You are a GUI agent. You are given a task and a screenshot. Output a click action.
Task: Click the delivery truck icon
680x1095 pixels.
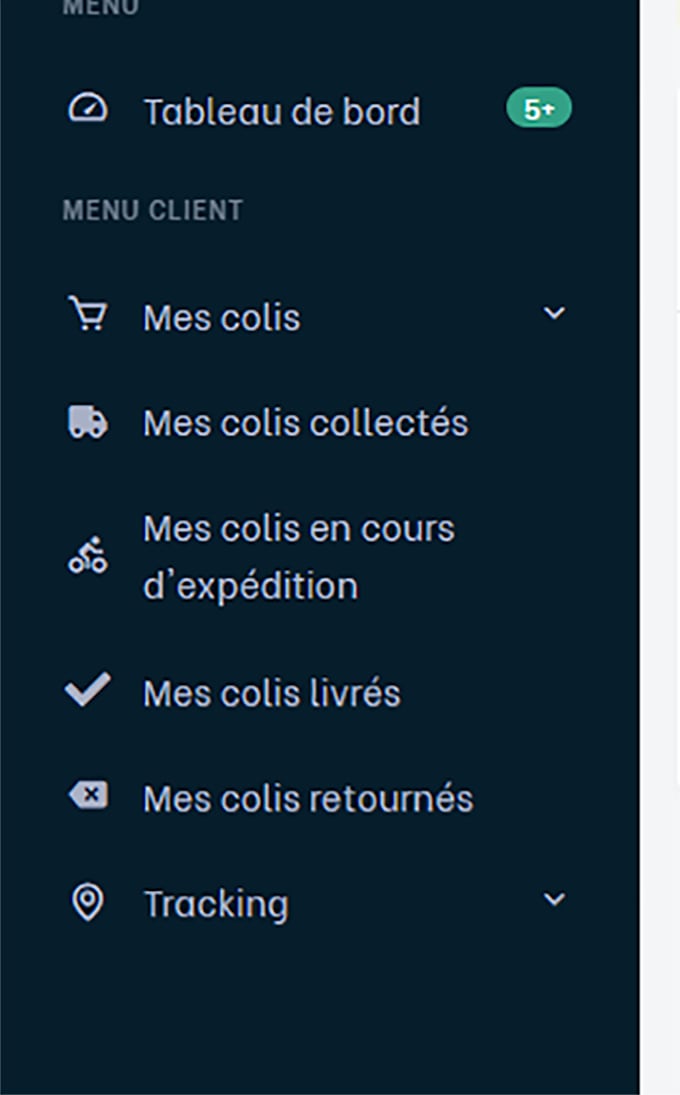pos(87,422)
